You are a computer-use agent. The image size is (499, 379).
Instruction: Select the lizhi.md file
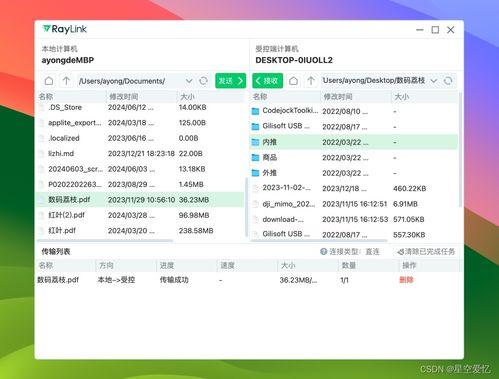coord(140,153)
